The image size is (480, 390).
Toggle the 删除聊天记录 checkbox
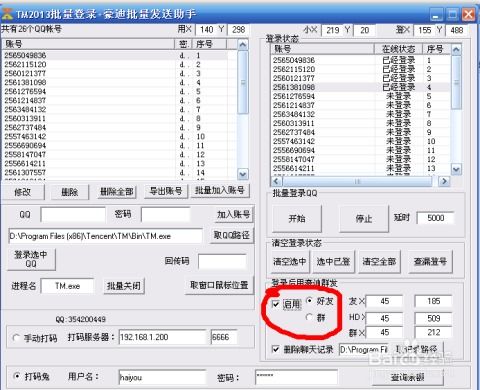(276, 349)
